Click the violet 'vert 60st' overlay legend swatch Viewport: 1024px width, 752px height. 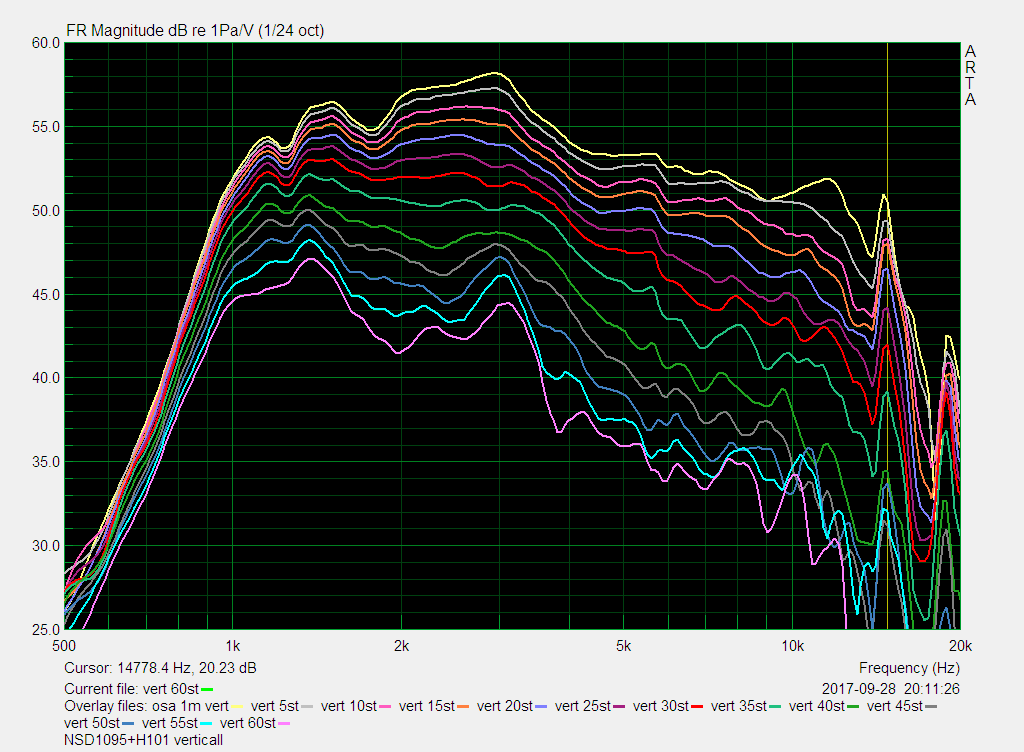pyautogui.click(x=284, y=724)
